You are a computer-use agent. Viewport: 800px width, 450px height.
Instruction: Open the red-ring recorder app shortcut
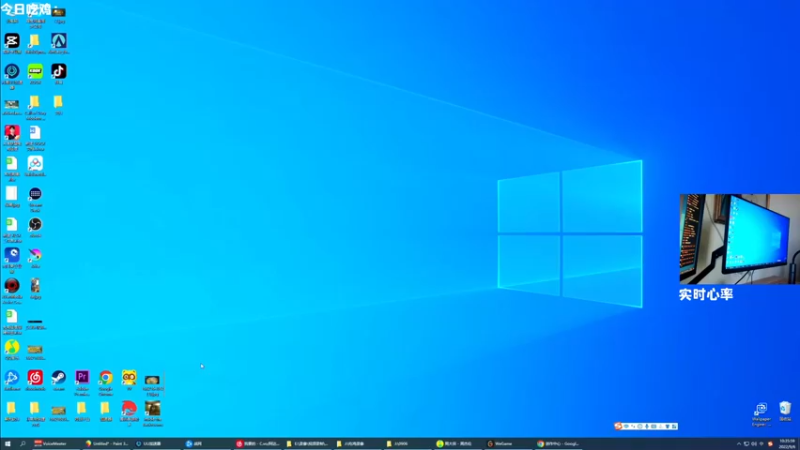coord(12,286)
